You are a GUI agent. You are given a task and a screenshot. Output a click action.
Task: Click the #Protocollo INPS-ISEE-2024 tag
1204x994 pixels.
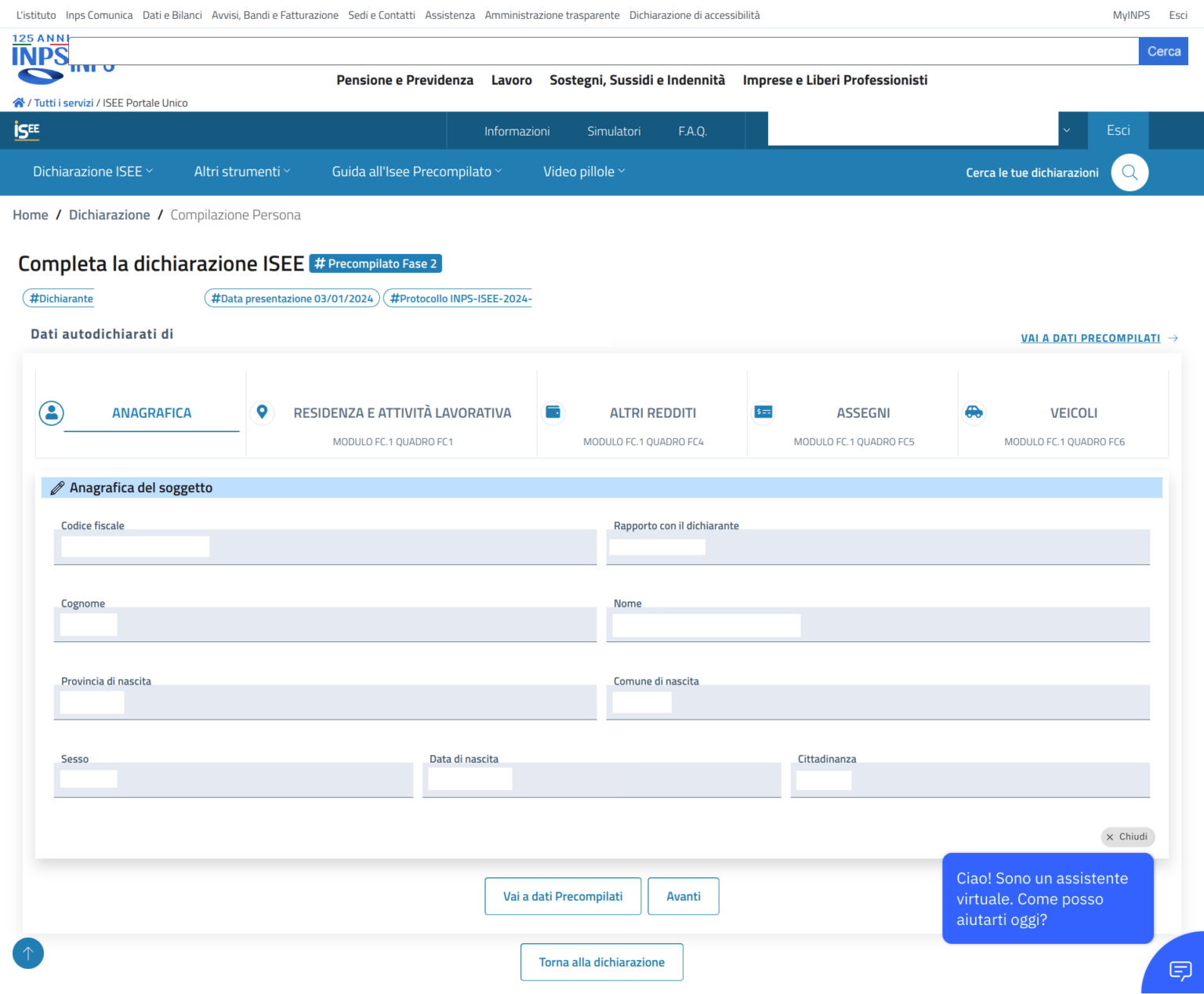459,299
